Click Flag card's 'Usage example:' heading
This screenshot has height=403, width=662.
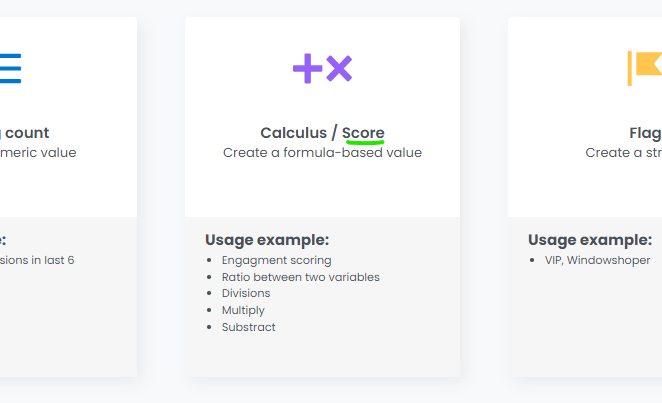tap(590, 240)
